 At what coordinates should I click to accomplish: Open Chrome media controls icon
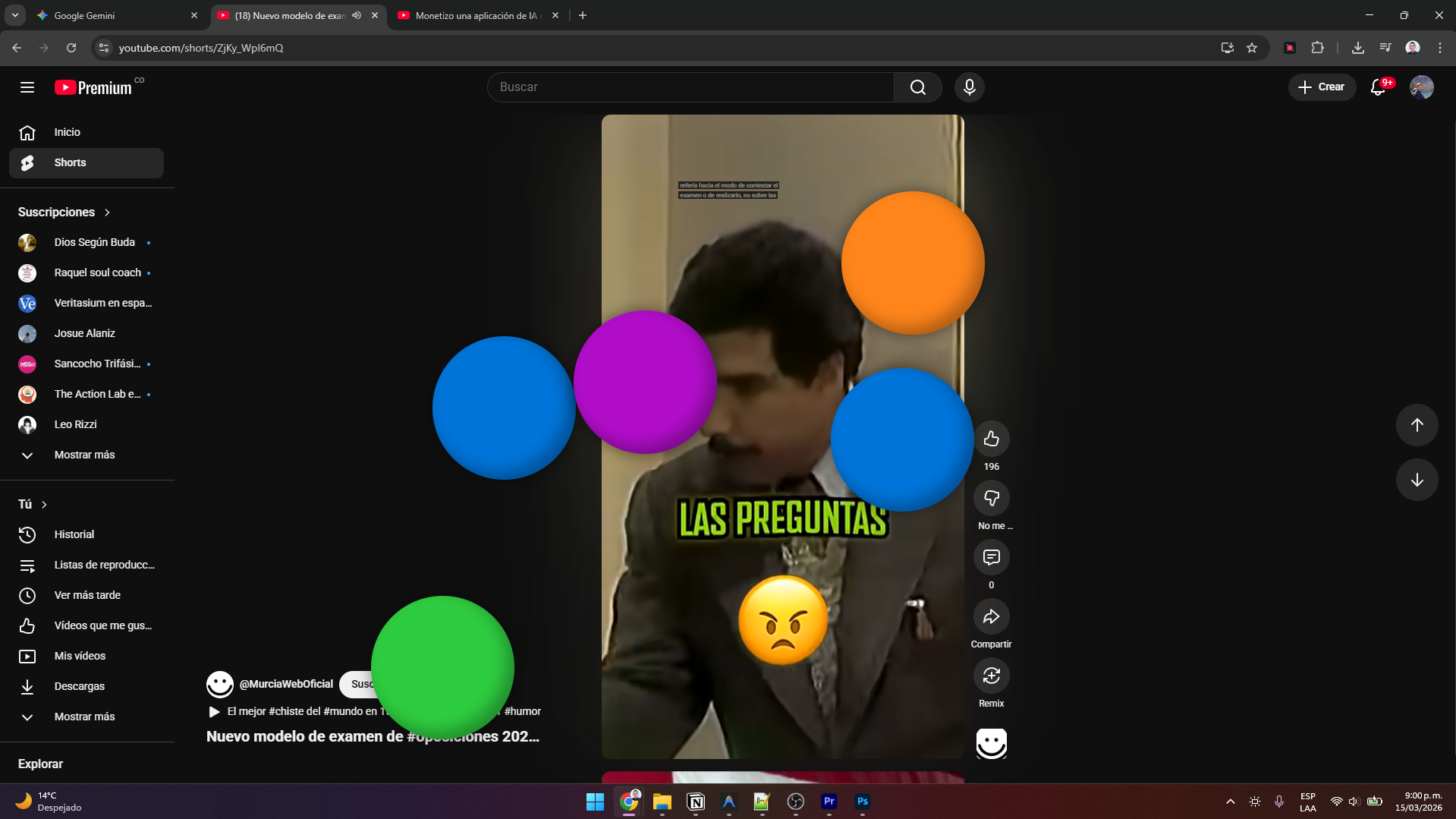pos(1385,48)
